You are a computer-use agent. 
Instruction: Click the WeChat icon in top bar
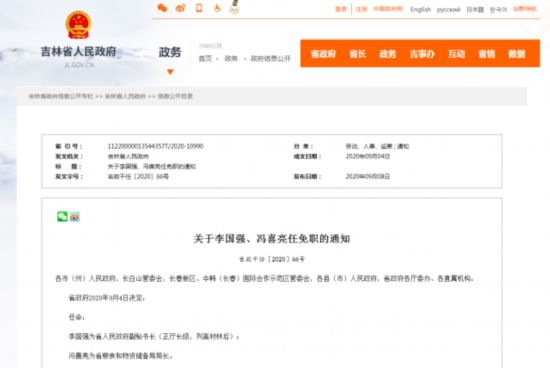tap(162, 8)
